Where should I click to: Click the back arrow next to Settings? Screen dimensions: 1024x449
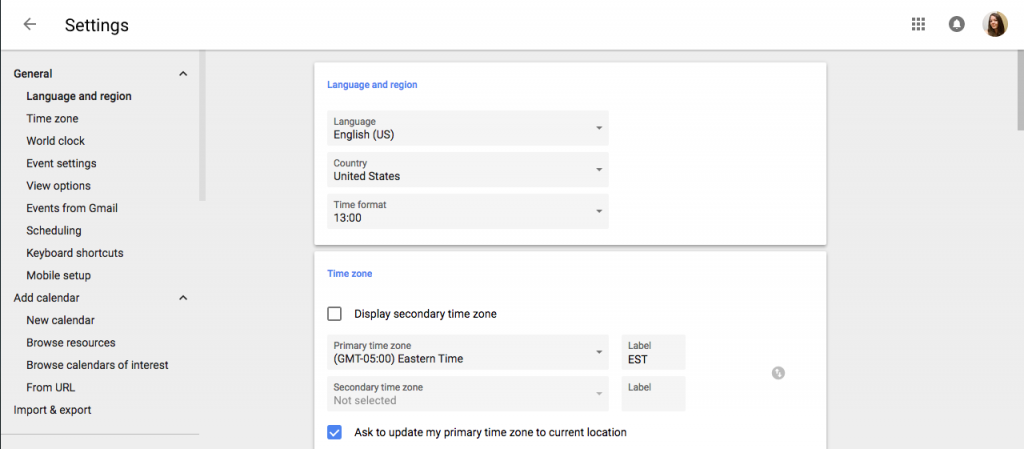(30, 25)
